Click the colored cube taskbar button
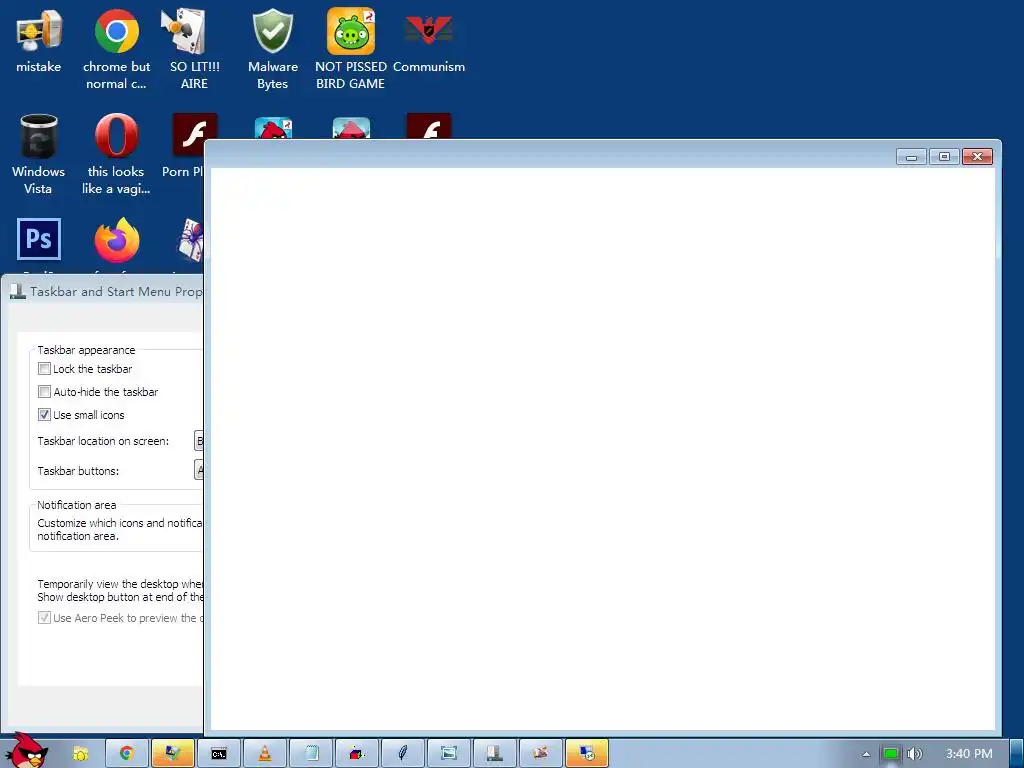The image size is (1024, 768). point(357,754)
